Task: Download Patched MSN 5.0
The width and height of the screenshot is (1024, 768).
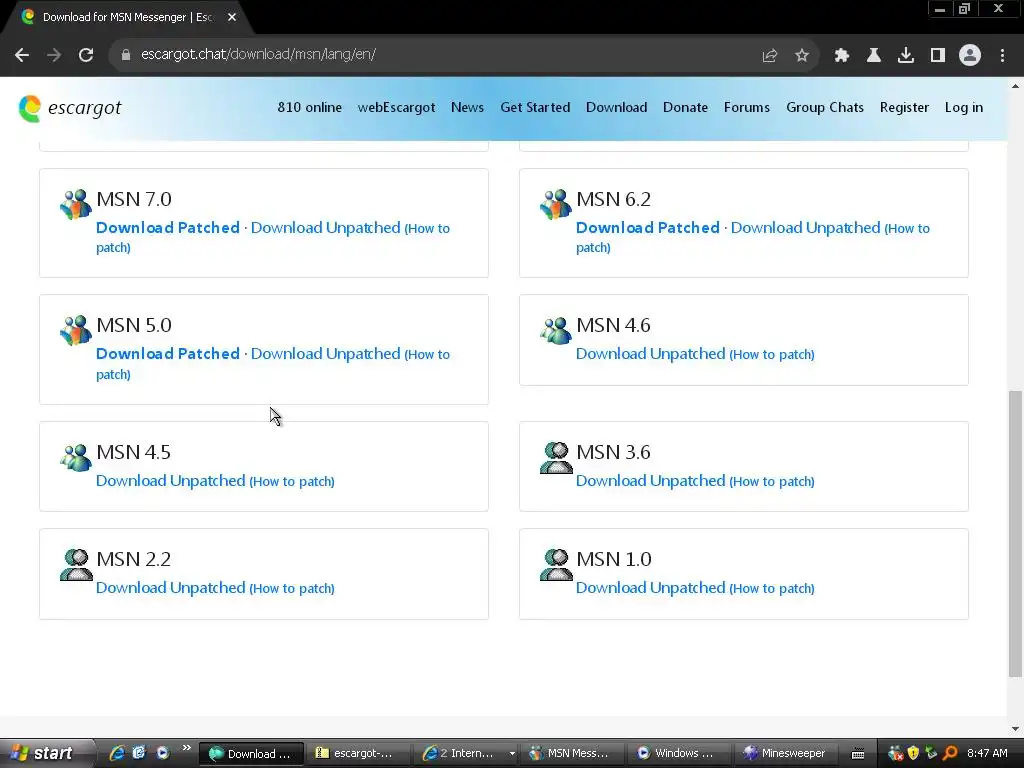Action: tap(168, 354)
